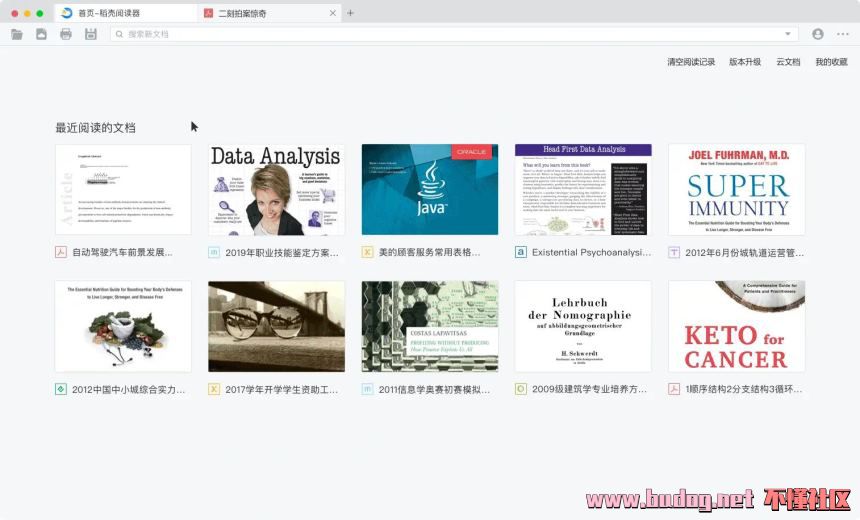Open file name 自动驾驶汽车前景发展…
This screenshot has height=520, width=860.
[x=122, y=252]
